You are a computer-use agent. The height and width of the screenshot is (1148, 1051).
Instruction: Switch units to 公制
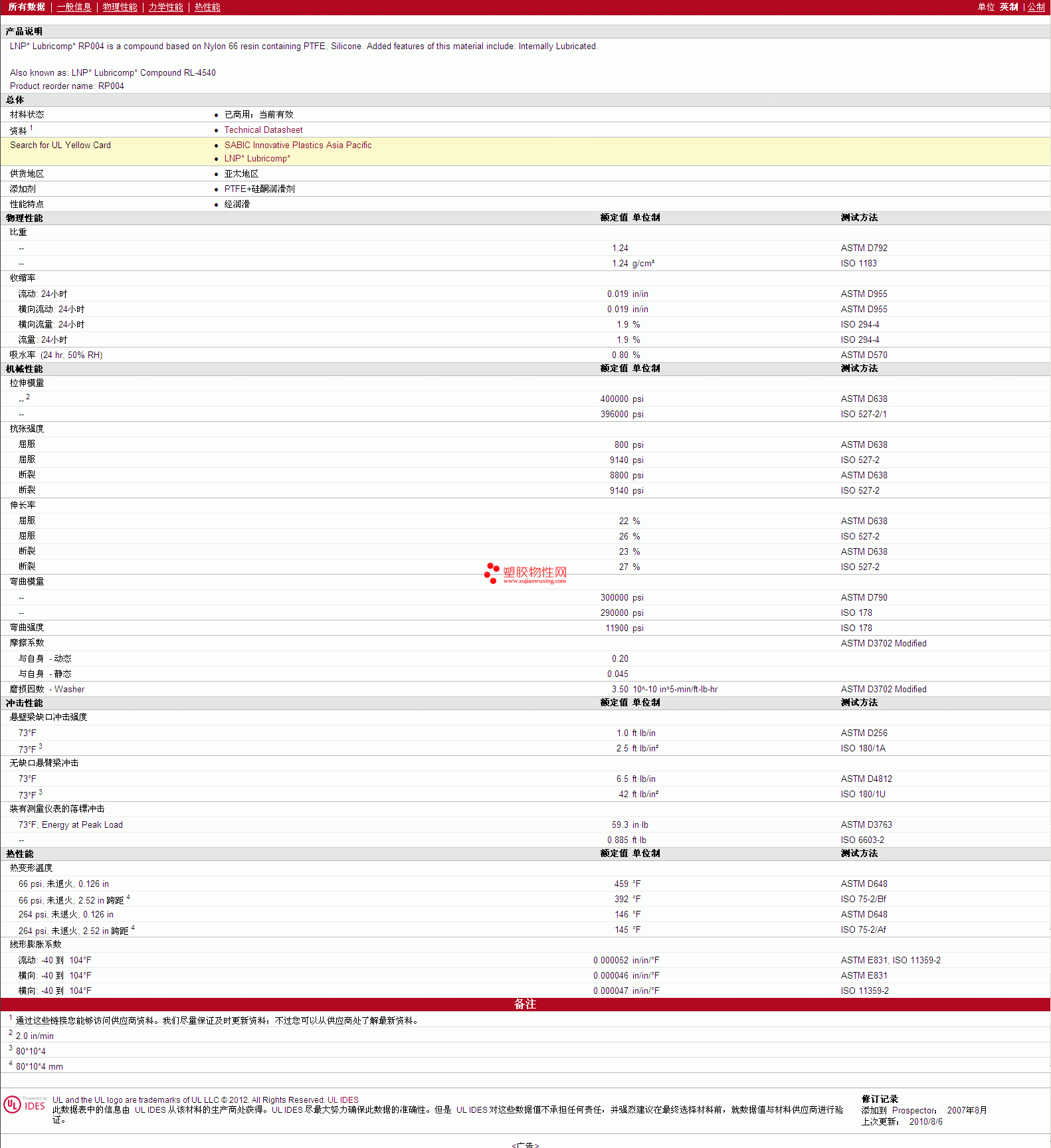1036,7
